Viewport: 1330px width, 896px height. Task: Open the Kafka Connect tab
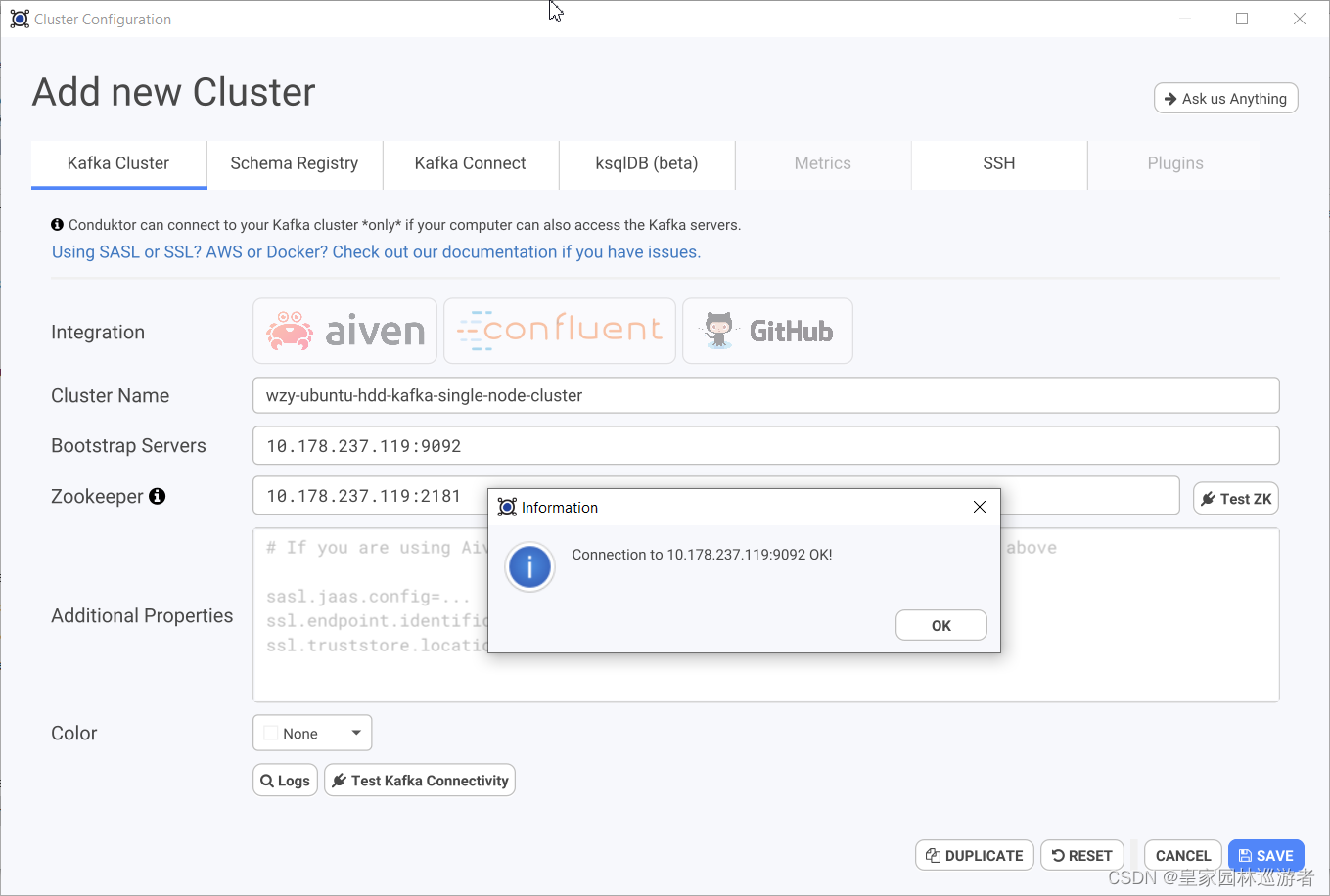click(471, 163)
